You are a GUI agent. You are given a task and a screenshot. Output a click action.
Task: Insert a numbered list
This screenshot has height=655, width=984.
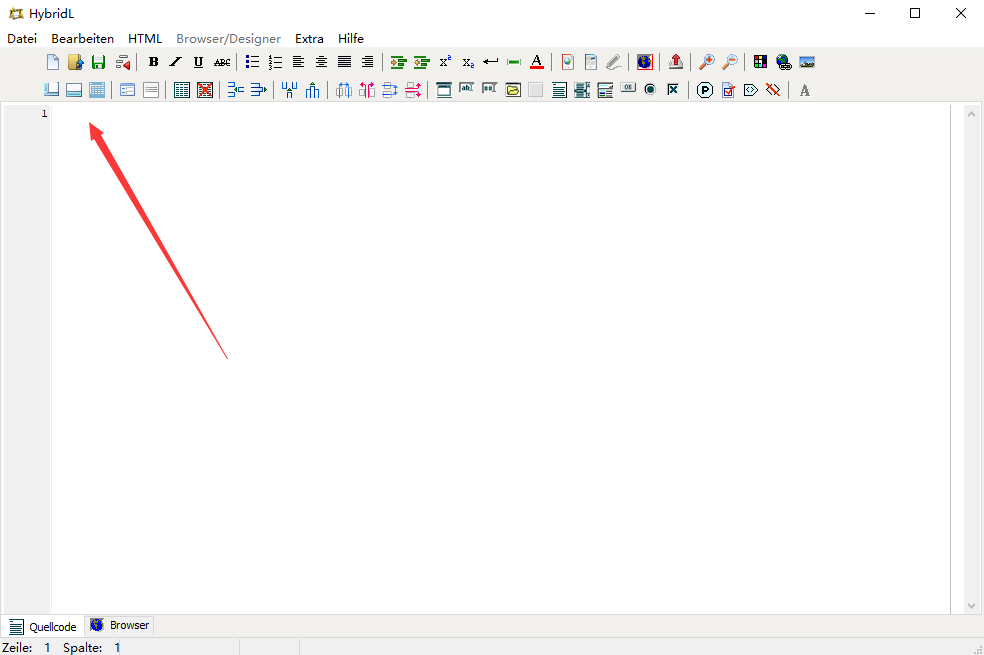[275, 62]
